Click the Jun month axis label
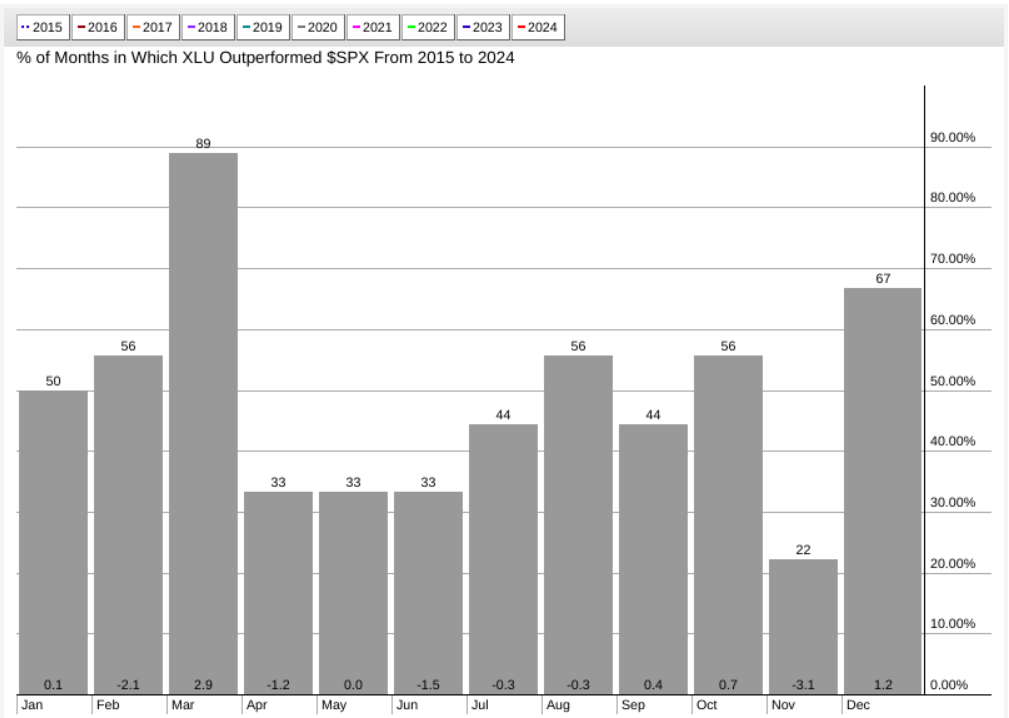The width and height of the screenshot is (1009, 718). pyautogui.click(x=407, y=705)
